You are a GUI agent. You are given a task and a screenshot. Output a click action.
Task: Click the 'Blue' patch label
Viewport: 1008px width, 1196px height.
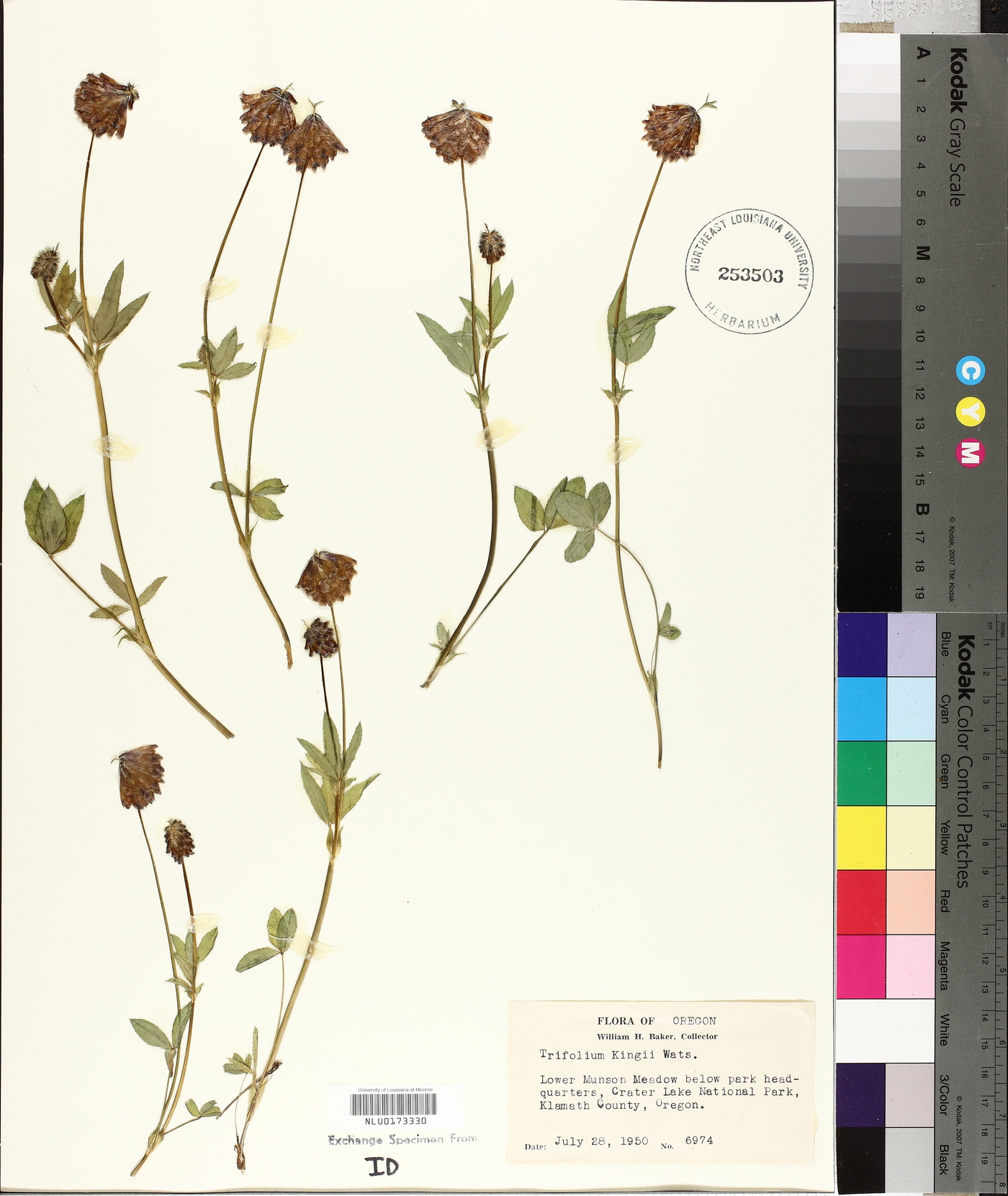tap(945, 644)
